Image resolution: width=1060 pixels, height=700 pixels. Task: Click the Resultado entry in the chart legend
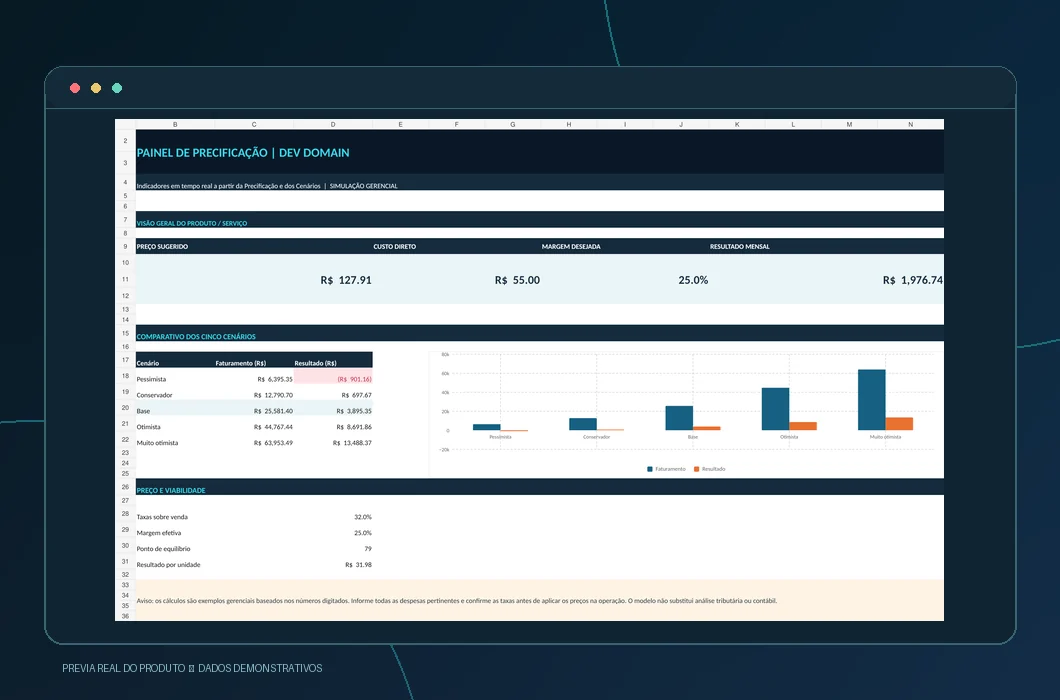click(710, 469)
